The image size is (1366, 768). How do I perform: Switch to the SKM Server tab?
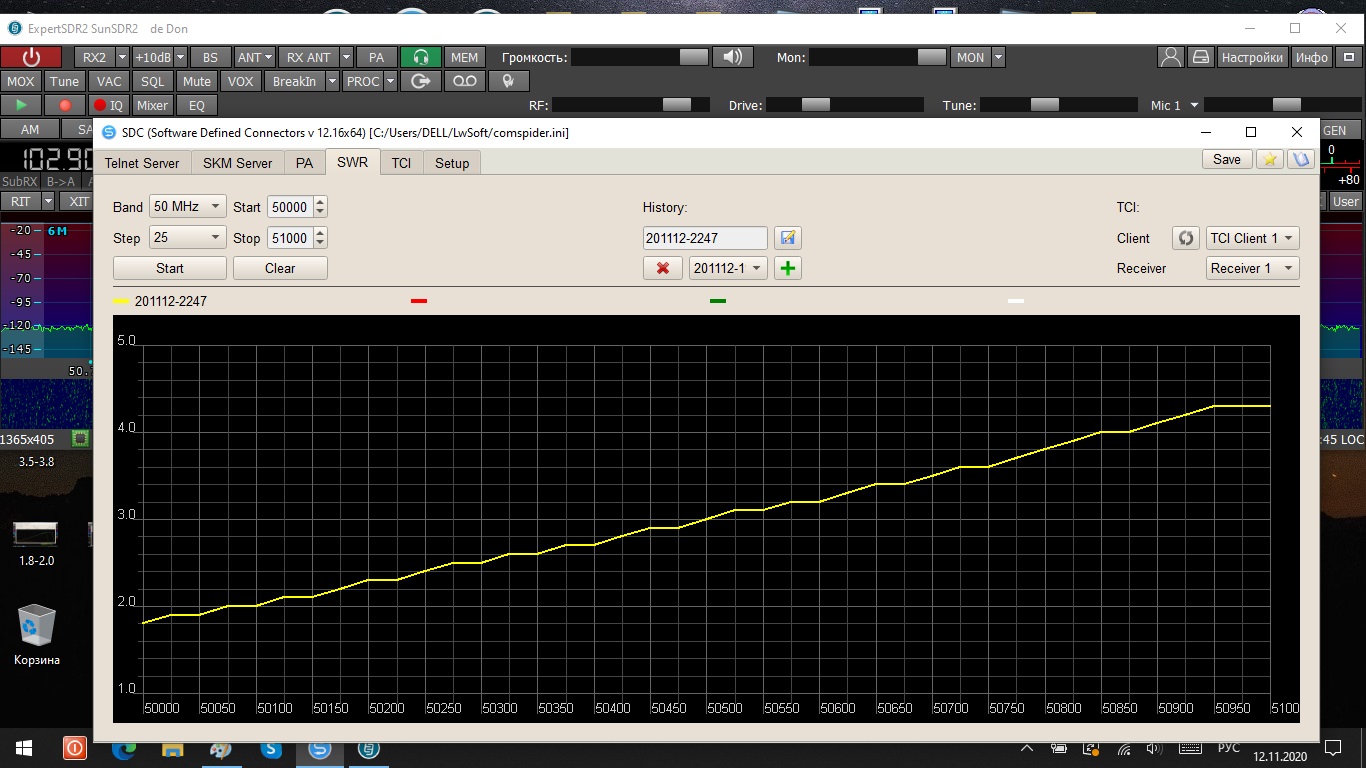[x=237, y=163]
